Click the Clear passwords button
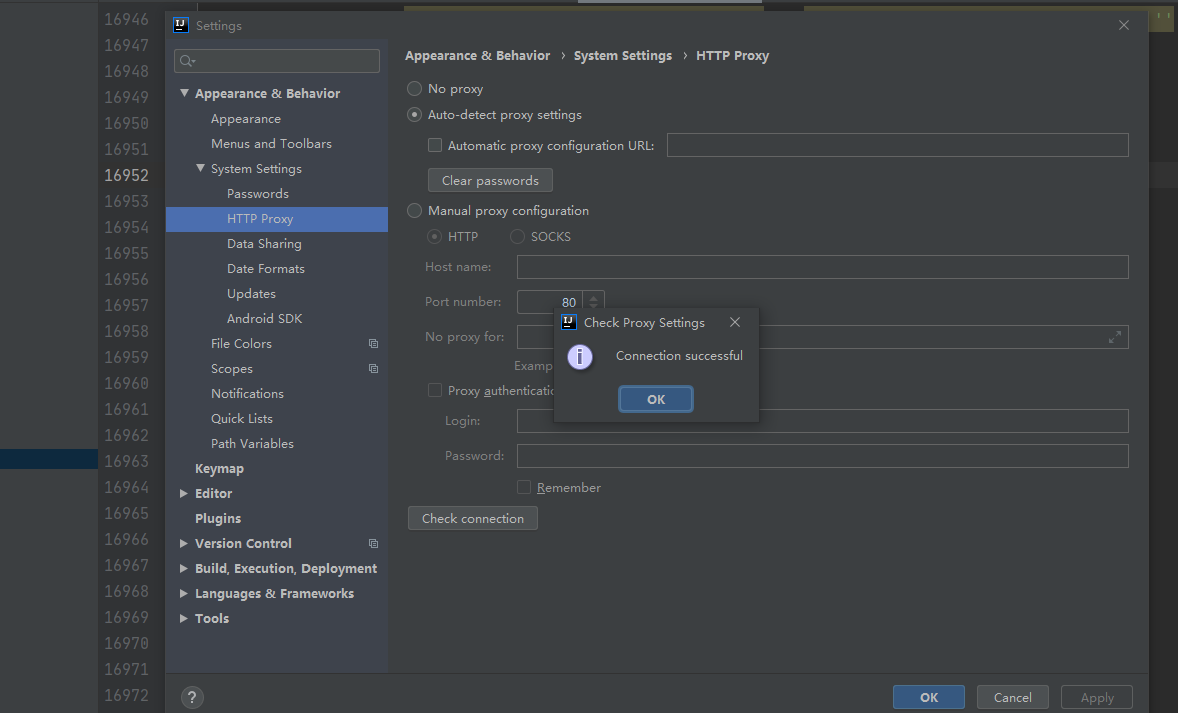Image resolution: width=1178 pixels, height=713 pixels. click(490, 181)
